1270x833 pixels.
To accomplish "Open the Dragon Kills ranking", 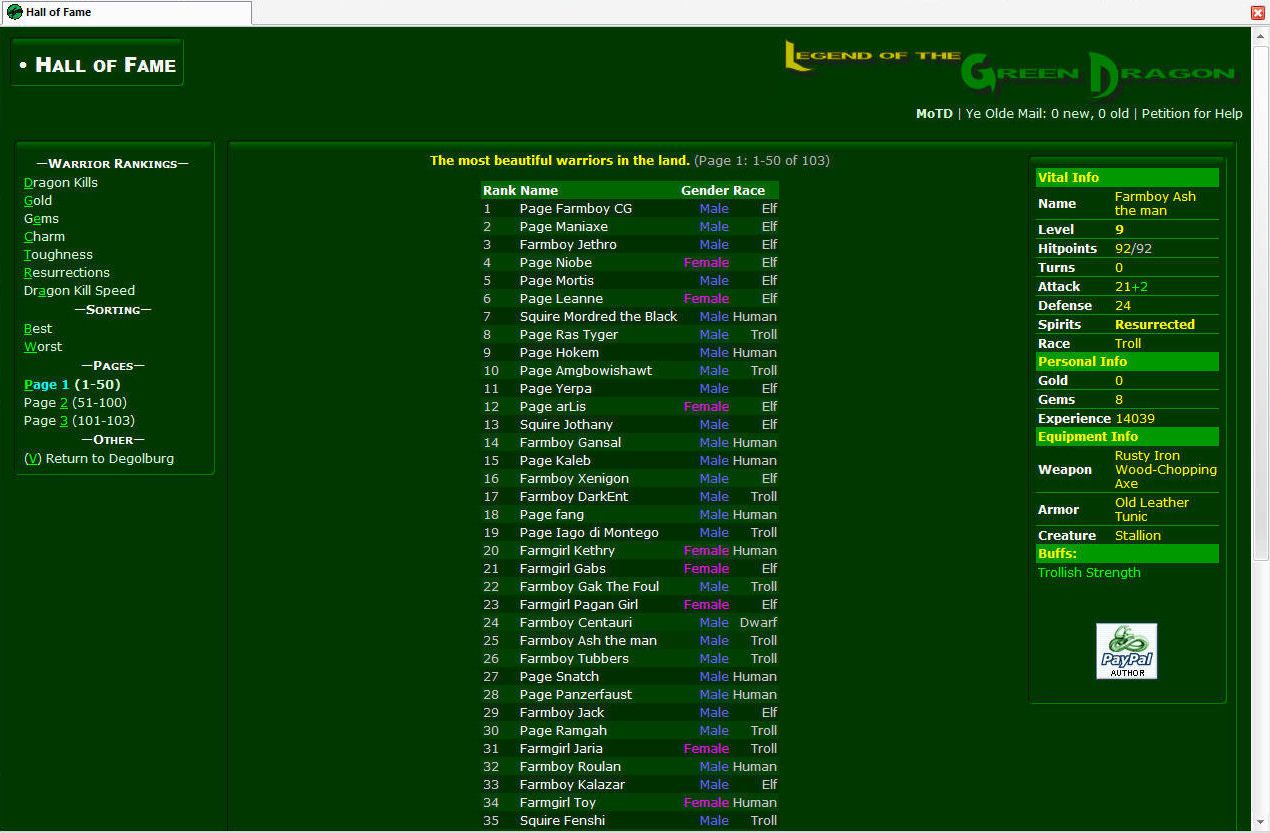I will [x=61, y=183].
